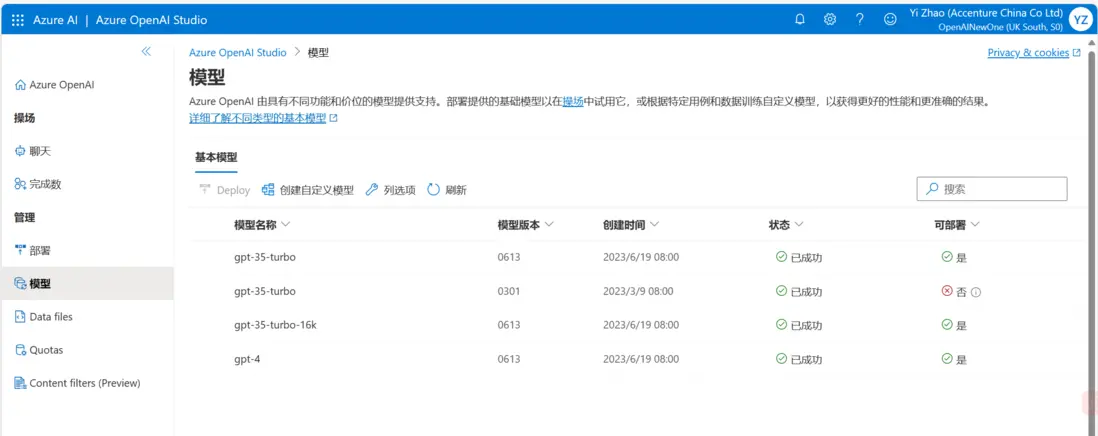Select 模型 in the sidebar
The height and width of the screenshot is (436, 1098).
point(87,283)
